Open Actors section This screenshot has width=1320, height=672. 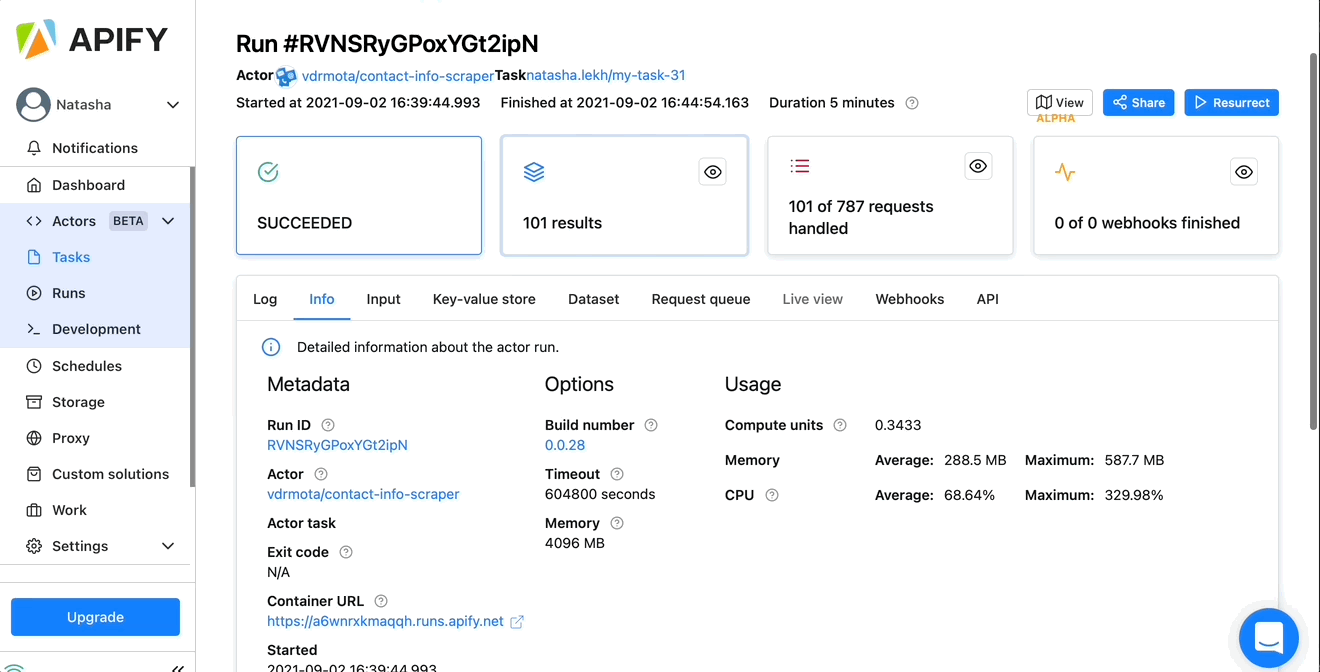(x=74, y=221)
